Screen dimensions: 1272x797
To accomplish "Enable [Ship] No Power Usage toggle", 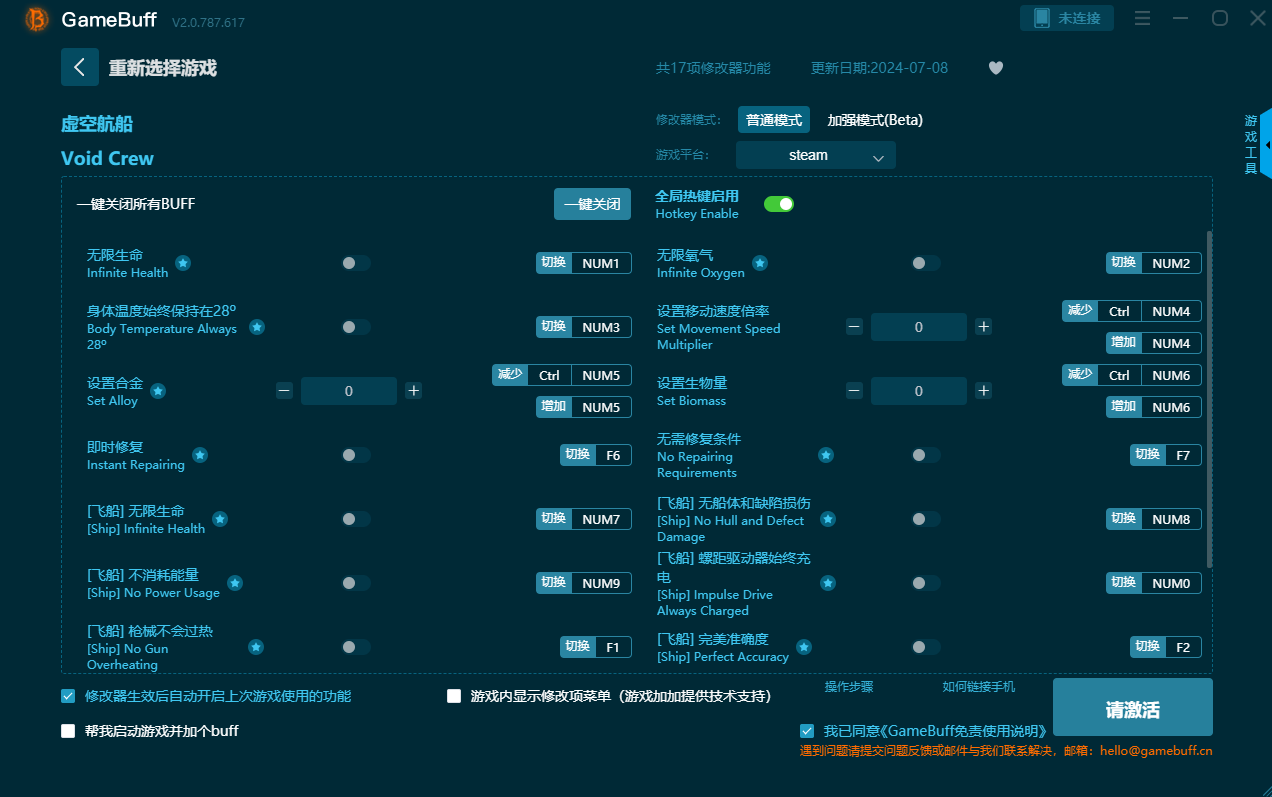I will pos(356,583).
